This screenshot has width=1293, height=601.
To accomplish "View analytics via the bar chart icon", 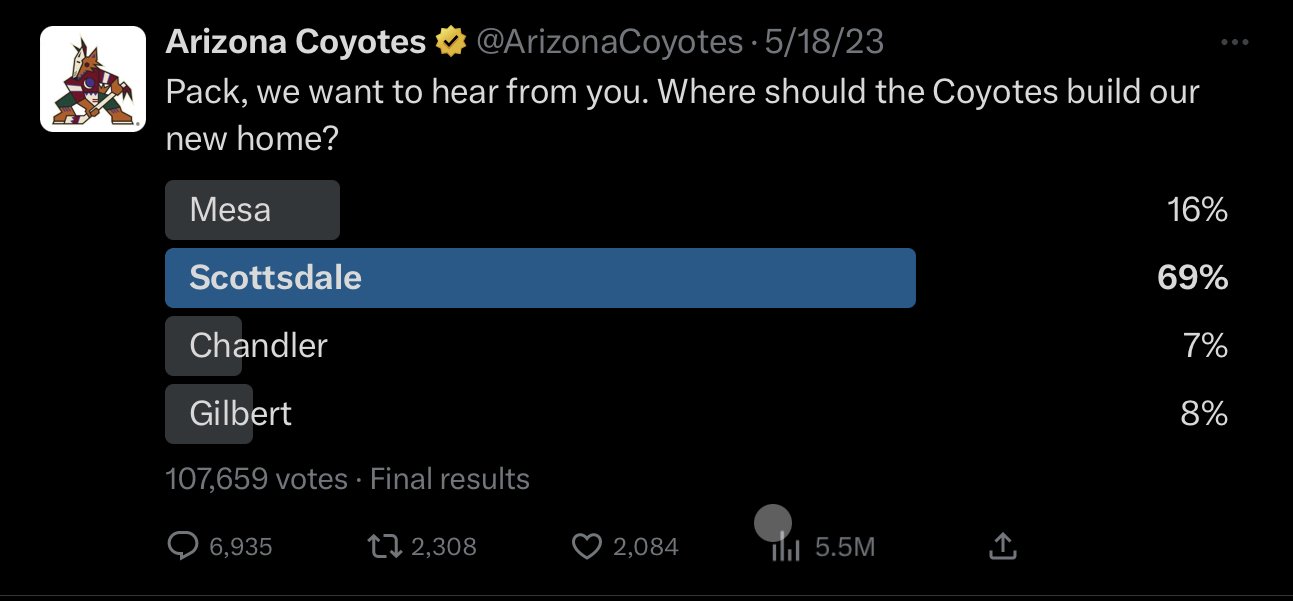I will [x=786, y=546].
